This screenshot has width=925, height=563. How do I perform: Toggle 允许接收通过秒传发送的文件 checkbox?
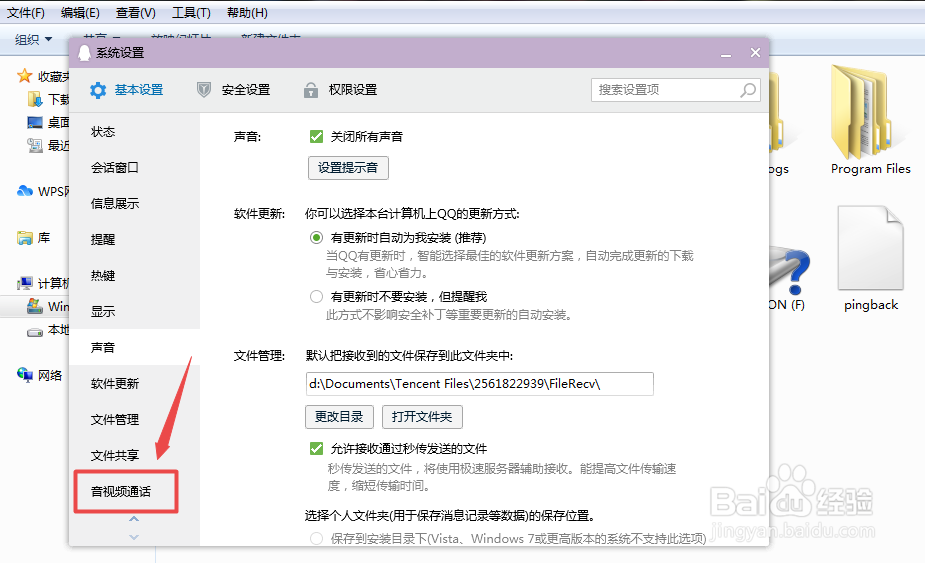point(316,449)
